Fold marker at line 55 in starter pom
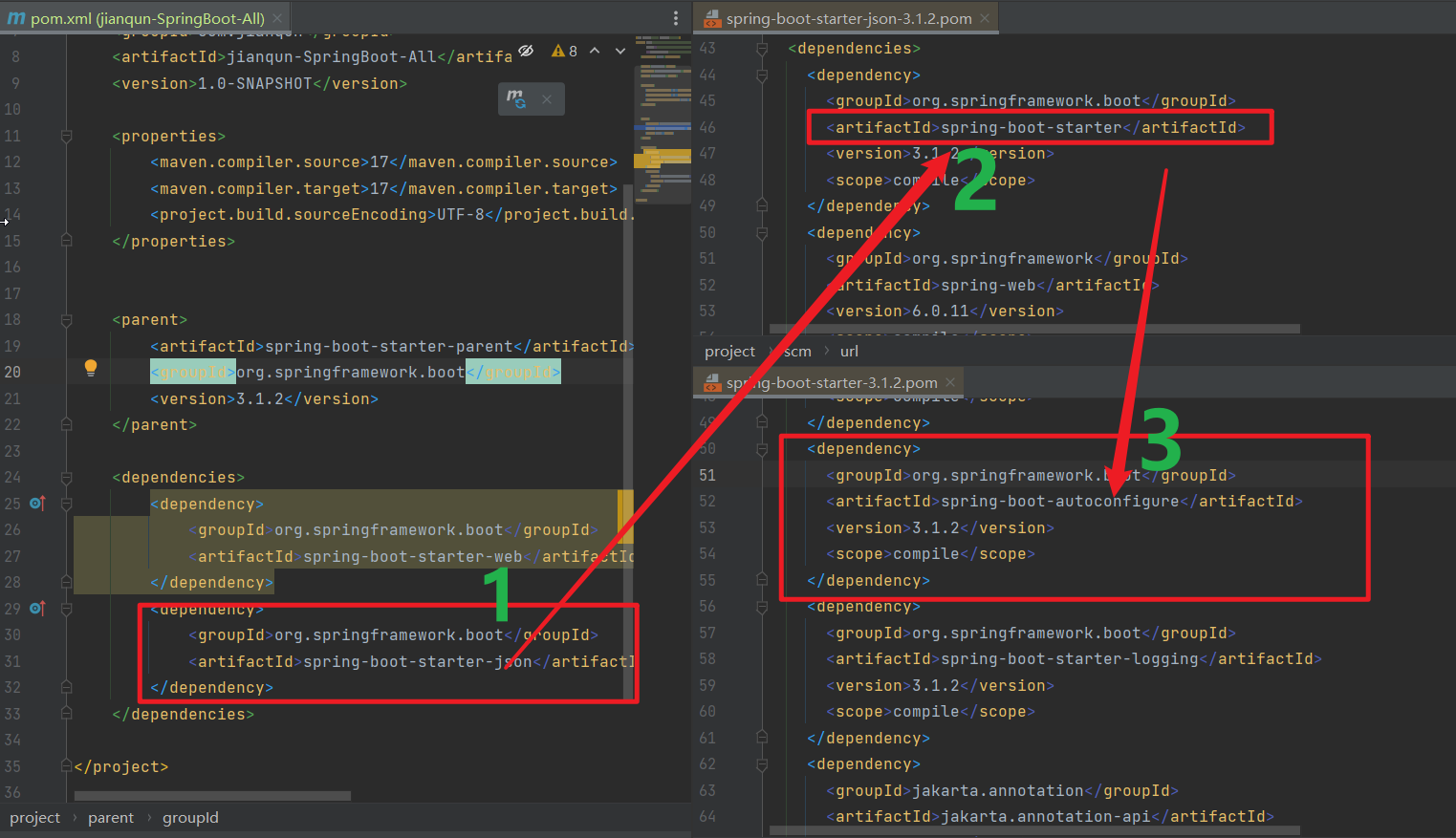 (x=762, y=580)
